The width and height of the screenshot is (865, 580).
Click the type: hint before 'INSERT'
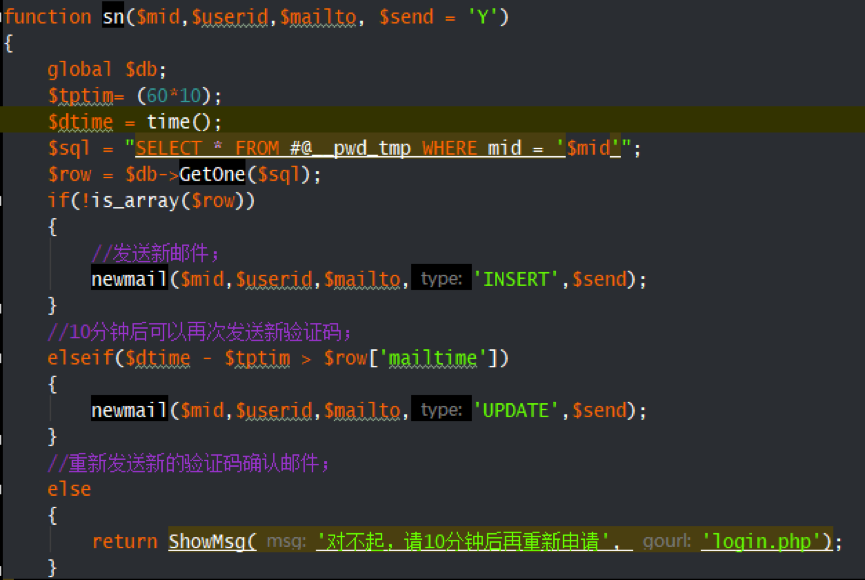441,280
